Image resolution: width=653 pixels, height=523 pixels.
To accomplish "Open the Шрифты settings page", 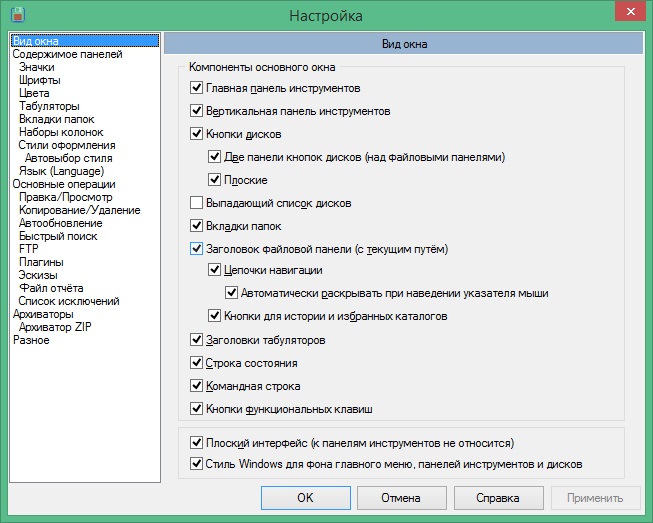I will [40, 80].
